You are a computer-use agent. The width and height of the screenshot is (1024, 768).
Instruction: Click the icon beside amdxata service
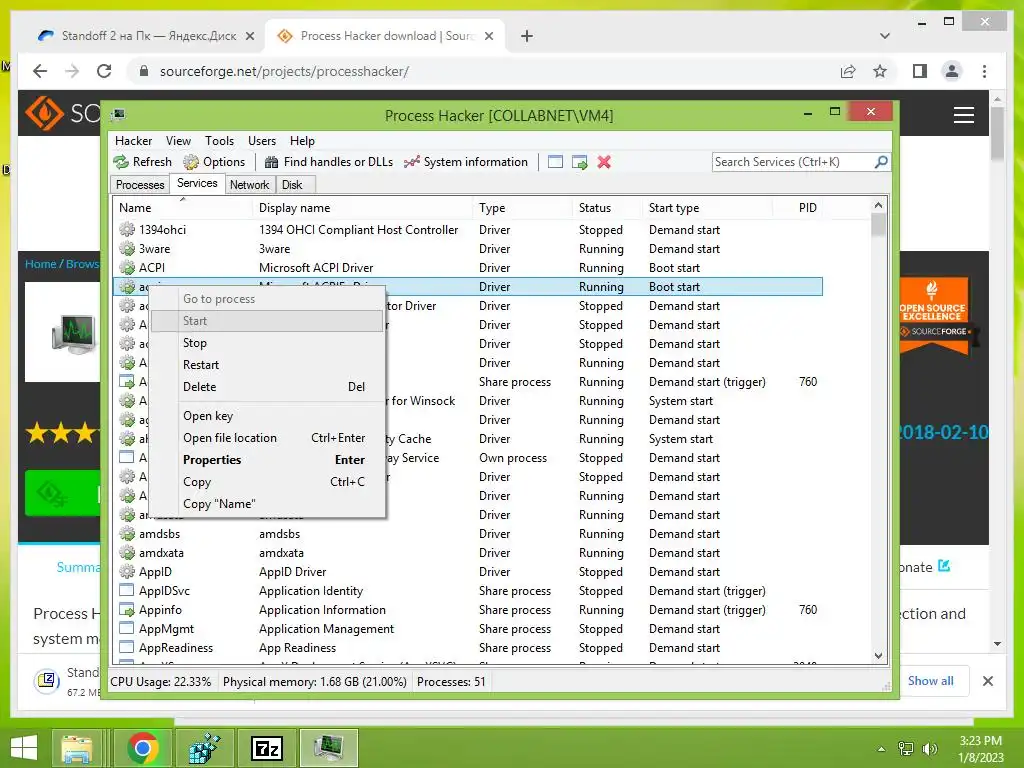pos(127,552)
